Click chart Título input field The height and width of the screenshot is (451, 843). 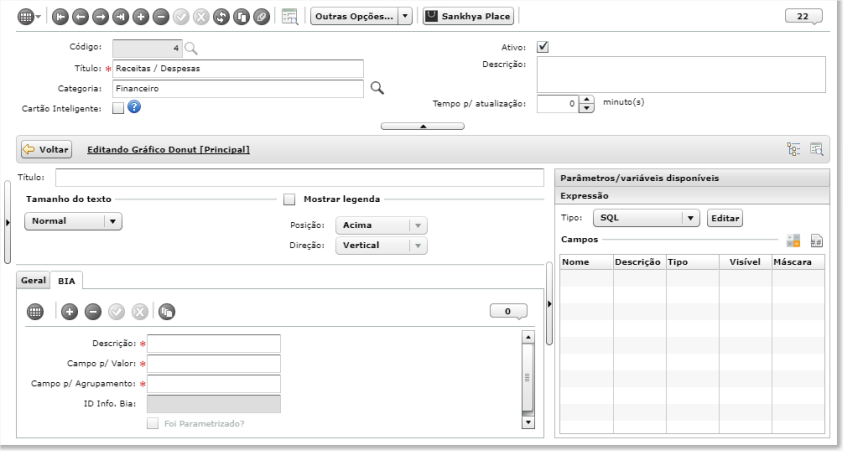(x=299, y=177)
